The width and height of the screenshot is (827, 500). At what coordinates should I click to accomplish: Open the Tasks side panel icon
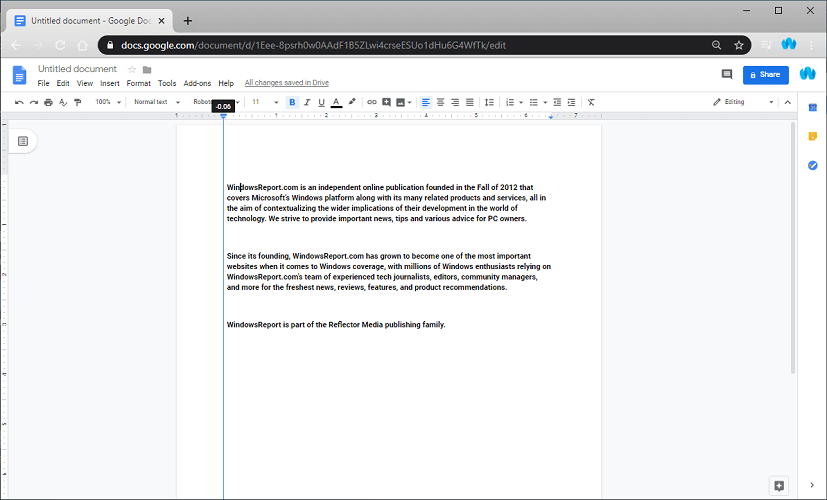813,166
